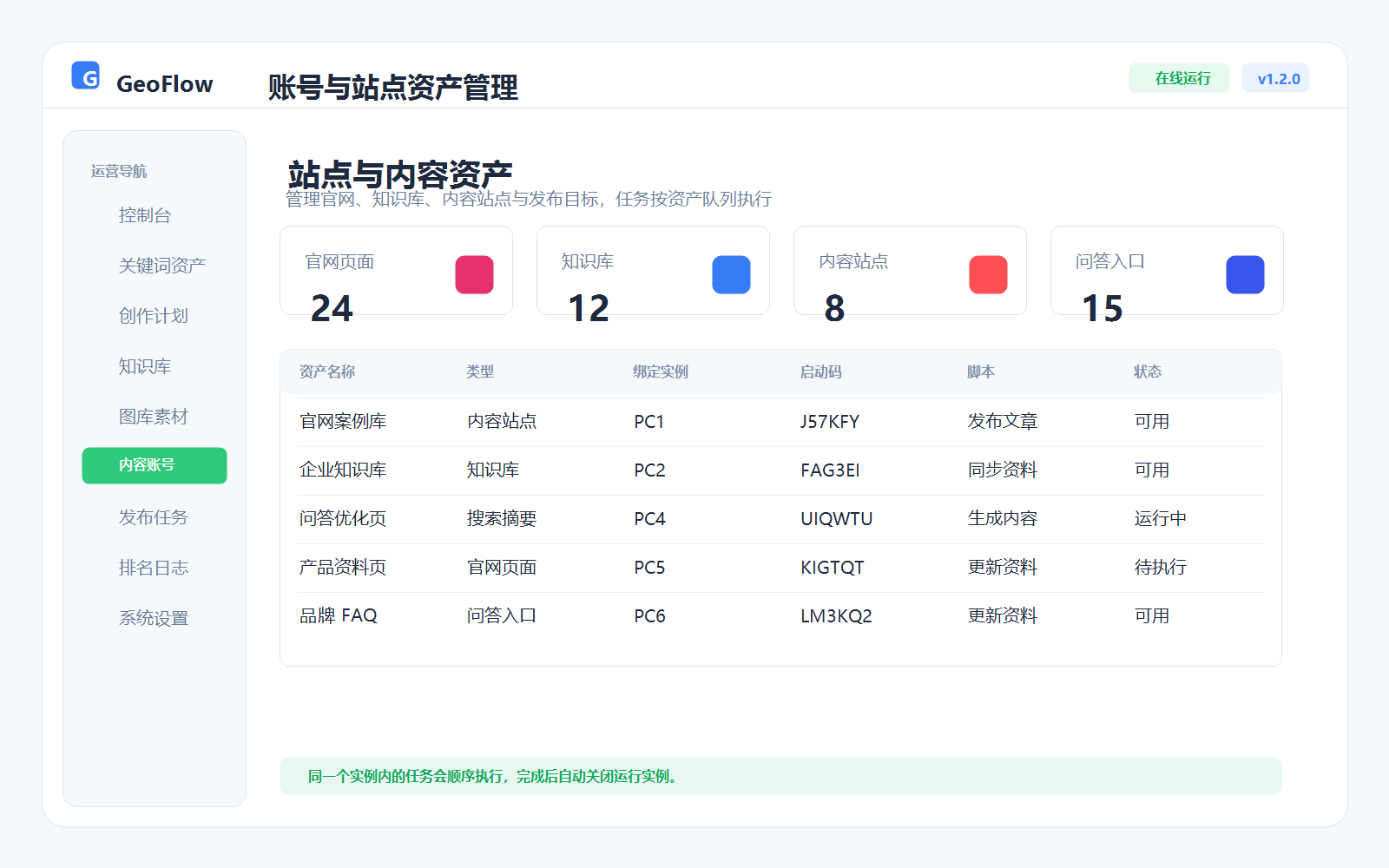1389x868 pixels.
Task: Click the 运行中 status cell
Action: tap(1161, 519)
